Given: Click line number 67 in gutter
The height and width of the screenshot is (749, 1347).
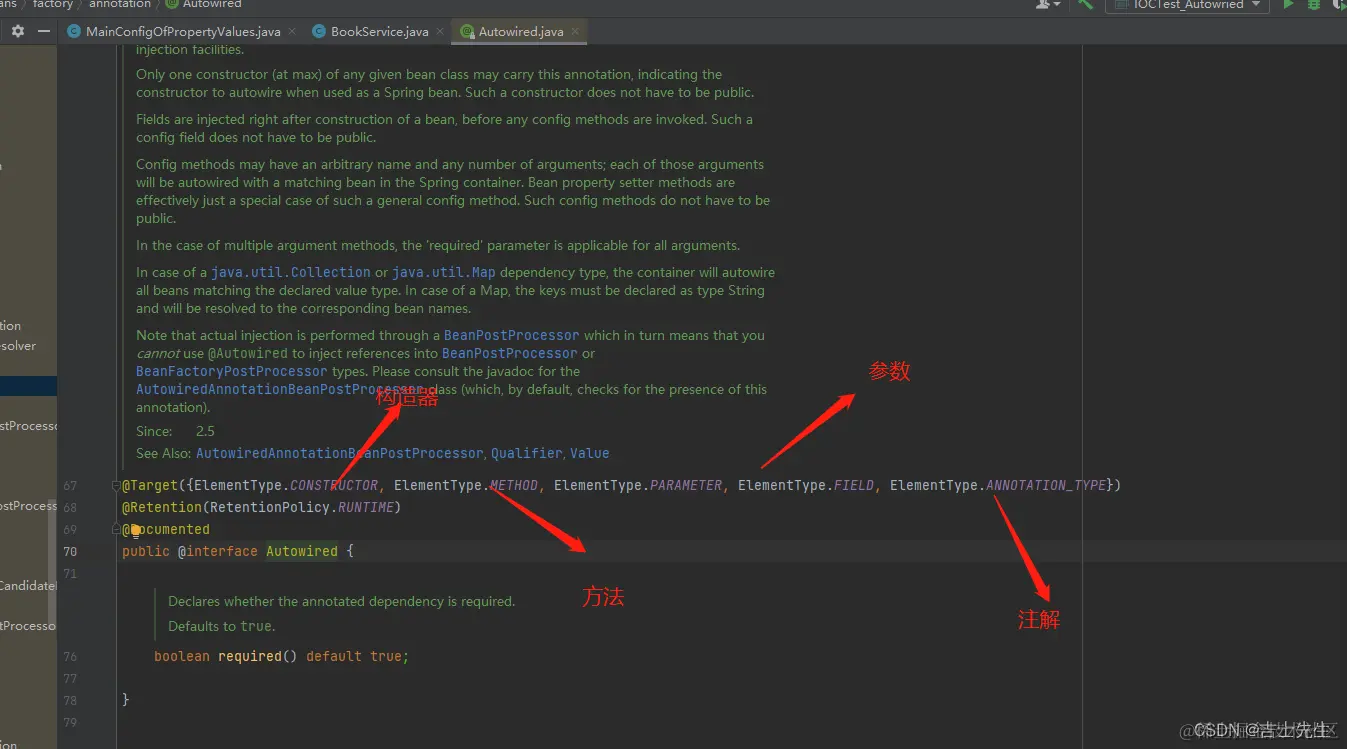Looking at the screenshot, I should [x=70, y=485].
